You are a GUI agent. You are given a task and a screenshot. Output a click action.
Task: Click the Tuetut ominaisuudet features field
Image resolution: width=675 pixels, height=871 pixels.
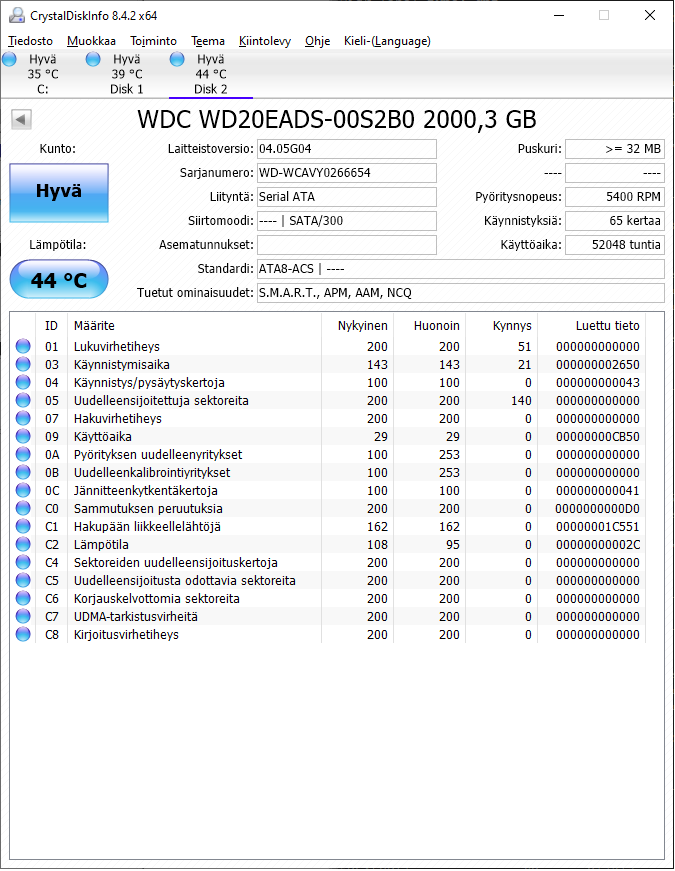[x=461, y=293]
